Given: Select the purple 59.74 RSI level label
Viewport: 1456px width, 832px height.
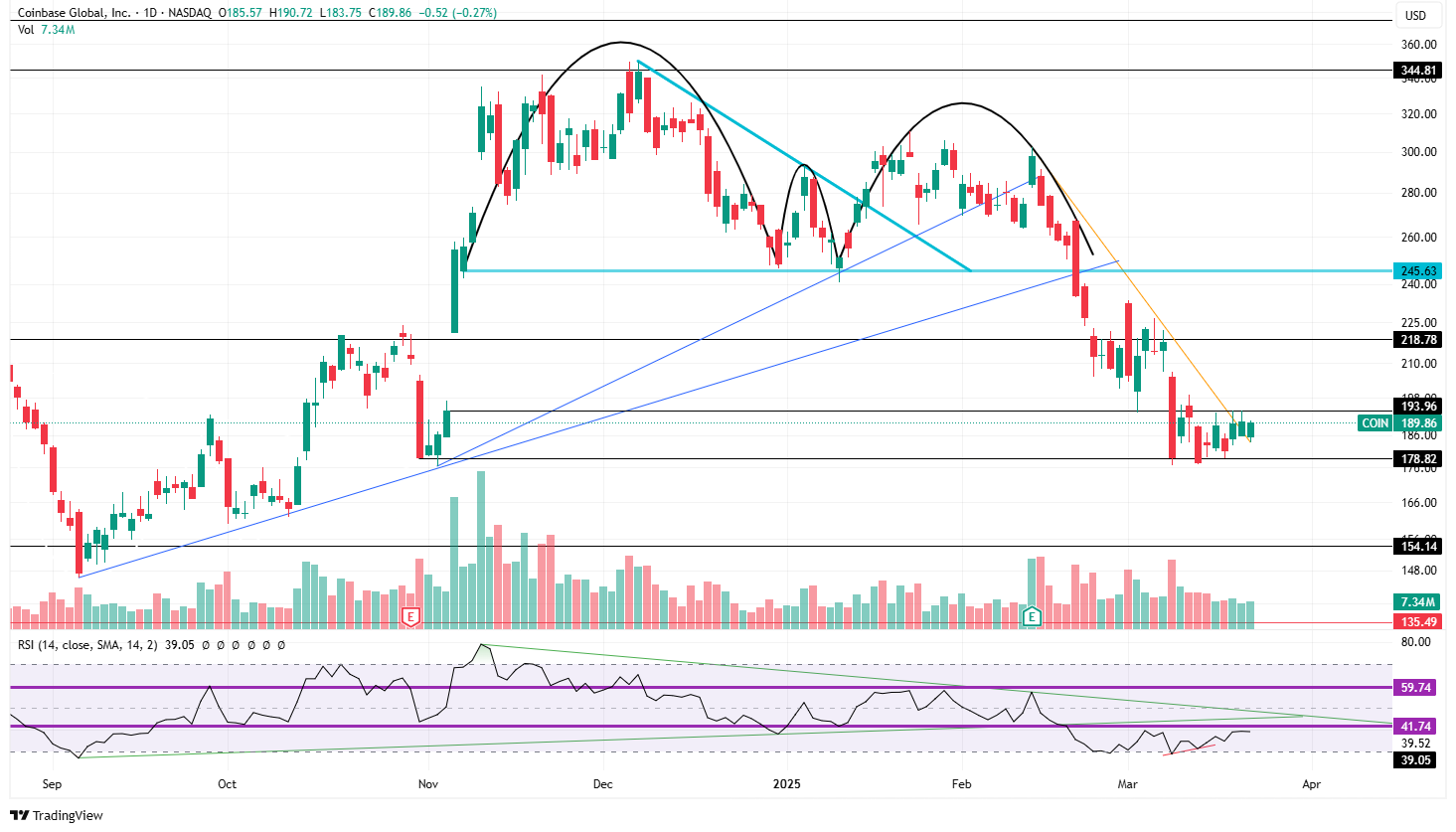Looking at the screenshot, I should tap(1415, 688).
